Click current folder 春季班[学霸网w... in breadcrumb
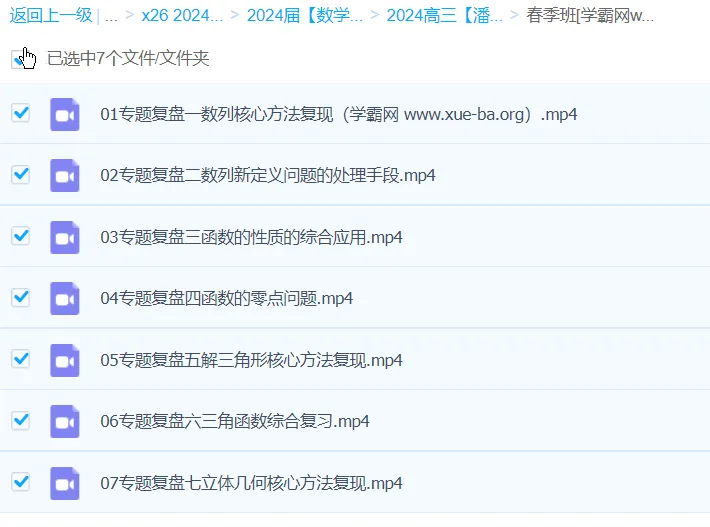 (590, 15)
